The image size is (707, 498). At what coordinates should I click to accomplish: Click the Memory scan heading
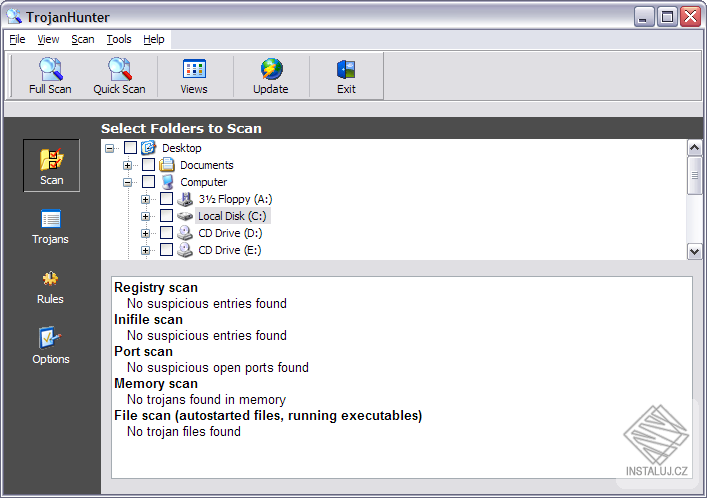pos(156,383)
